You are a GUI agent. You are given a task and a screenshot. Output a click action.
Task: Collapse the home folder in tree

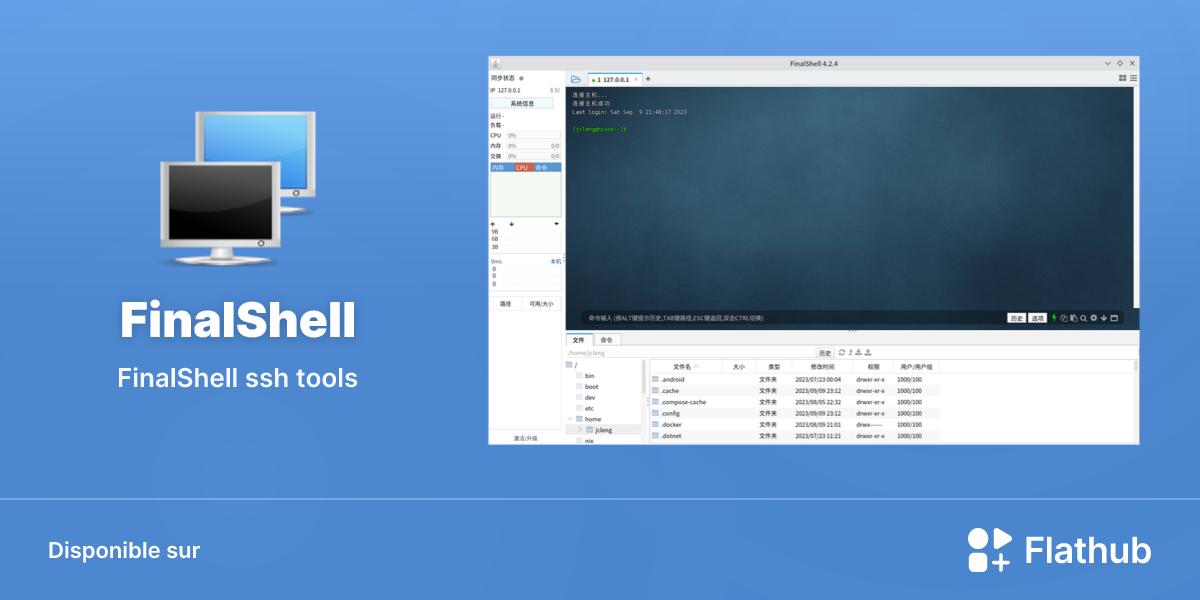pyautogui.click(x=569, y=419)
